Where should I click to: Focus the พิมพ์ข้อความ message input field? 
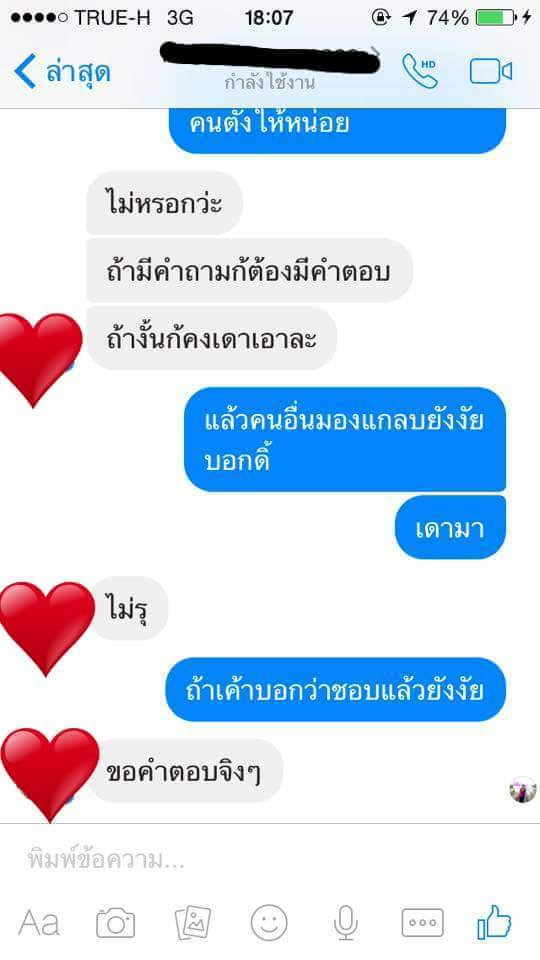270,860
